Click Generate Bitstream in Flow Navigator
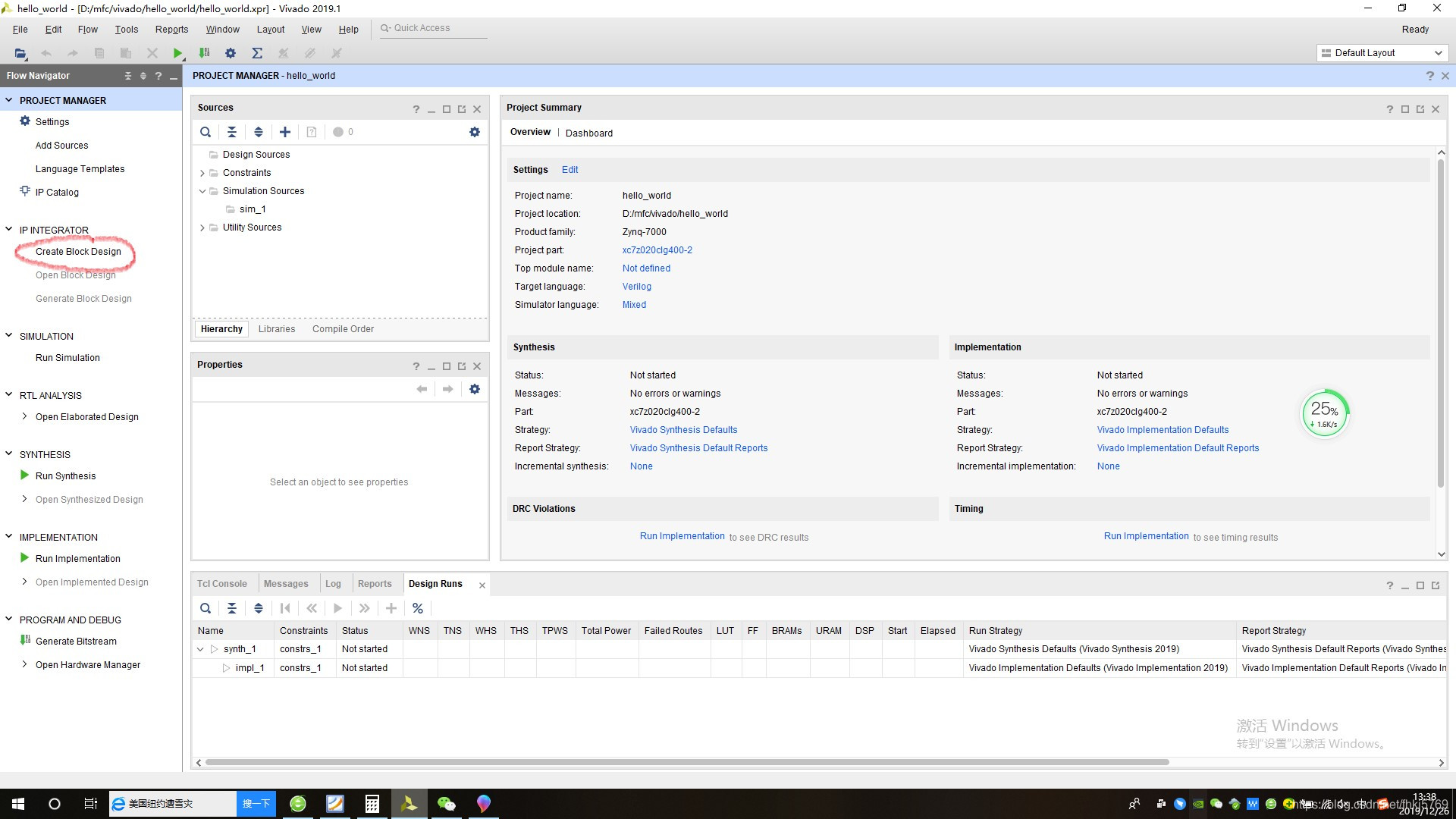Screen dimensions: 1456x819 76,641
